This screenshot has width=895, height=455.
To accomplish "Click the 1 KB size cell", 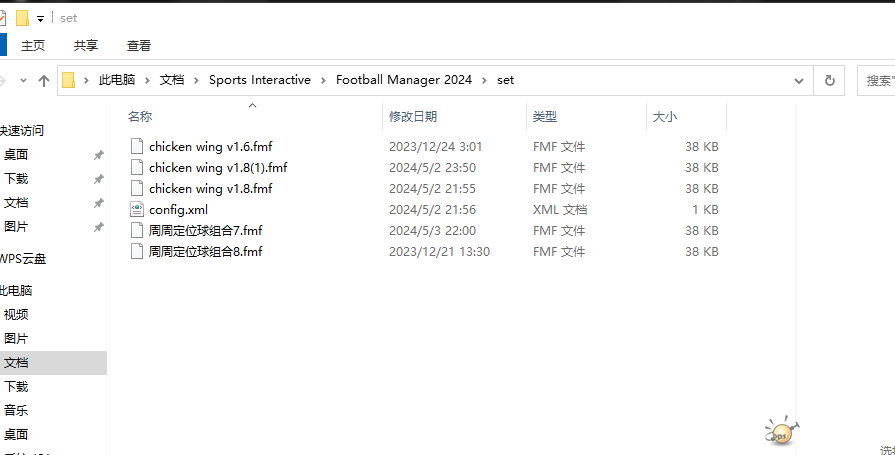I will click(x=705, y=210).
